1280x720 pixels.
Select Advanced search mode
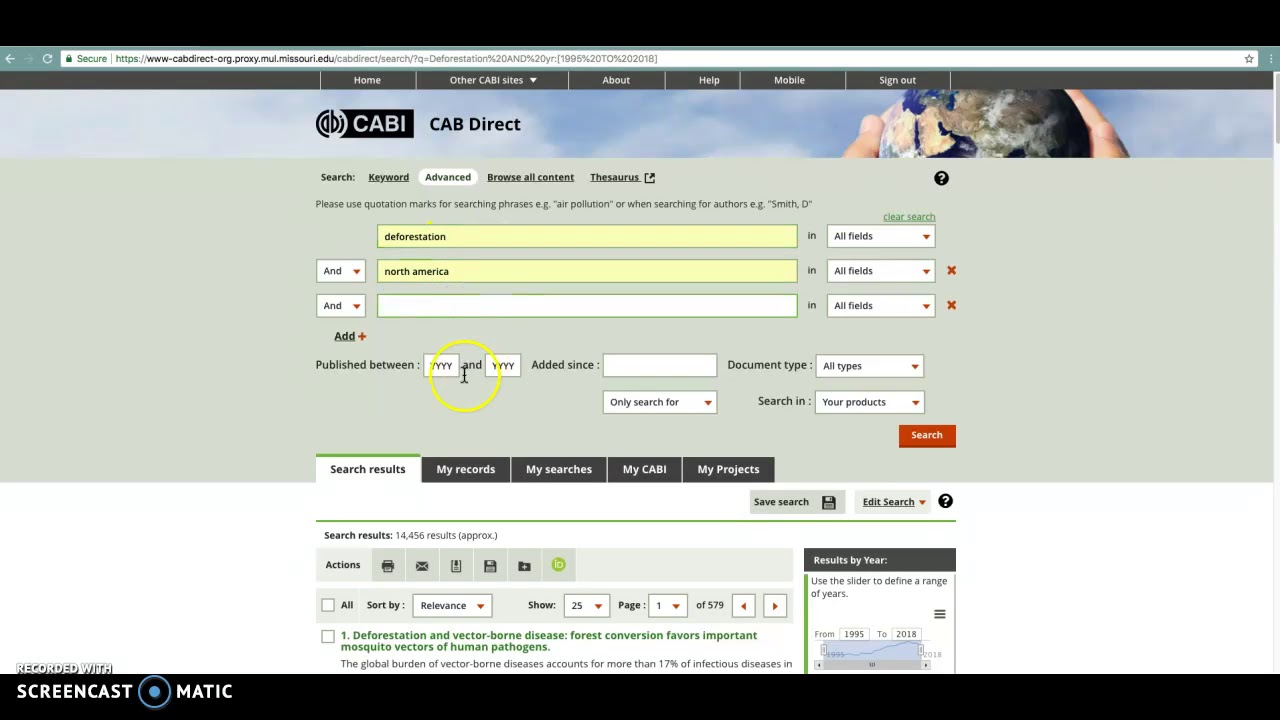[448, 177]
